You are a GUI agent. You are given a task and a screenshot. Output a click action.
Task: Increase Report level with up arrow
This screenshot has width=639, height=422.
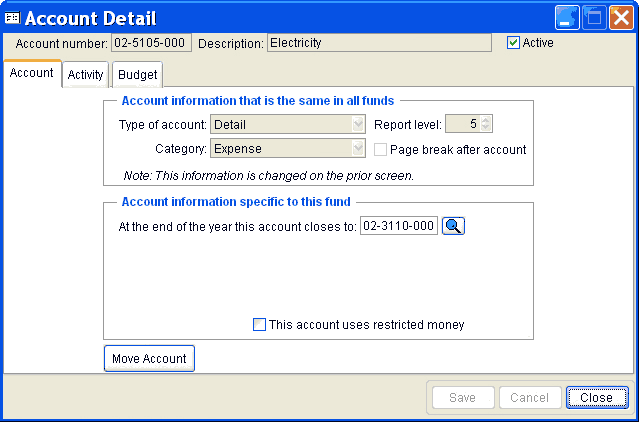pos(485,120)
